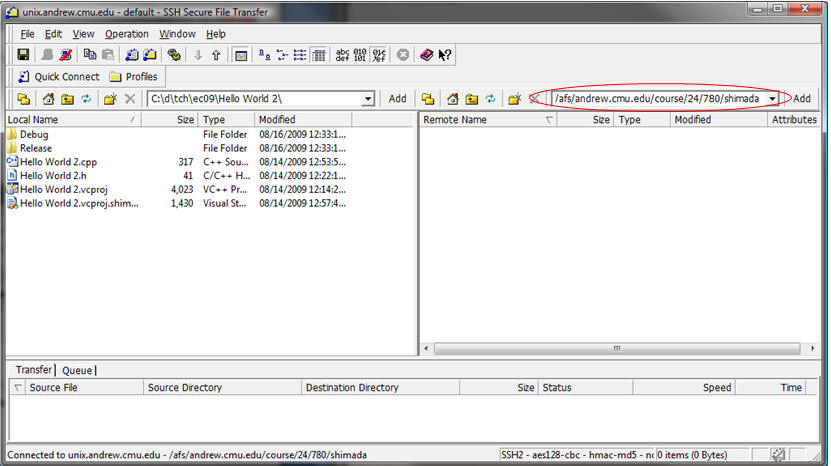Click the remote scrollbar left arrow

[427, 348]
